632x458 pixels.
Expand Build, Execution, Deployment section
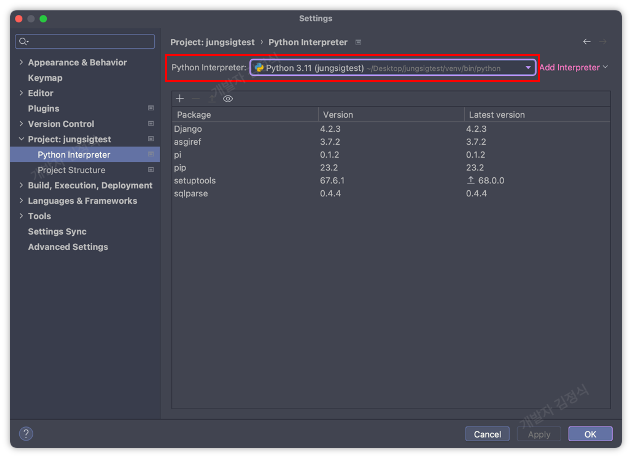tap(21, 185)
